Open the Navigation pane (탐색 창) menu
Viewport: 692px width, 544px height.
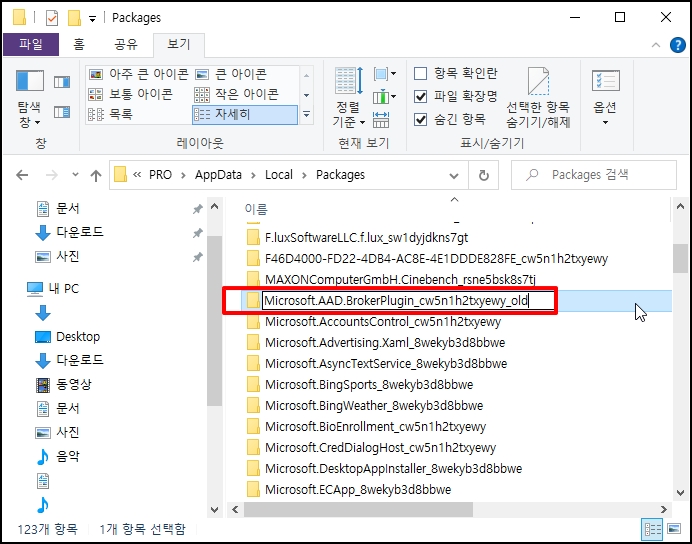[x=30, y=99]
